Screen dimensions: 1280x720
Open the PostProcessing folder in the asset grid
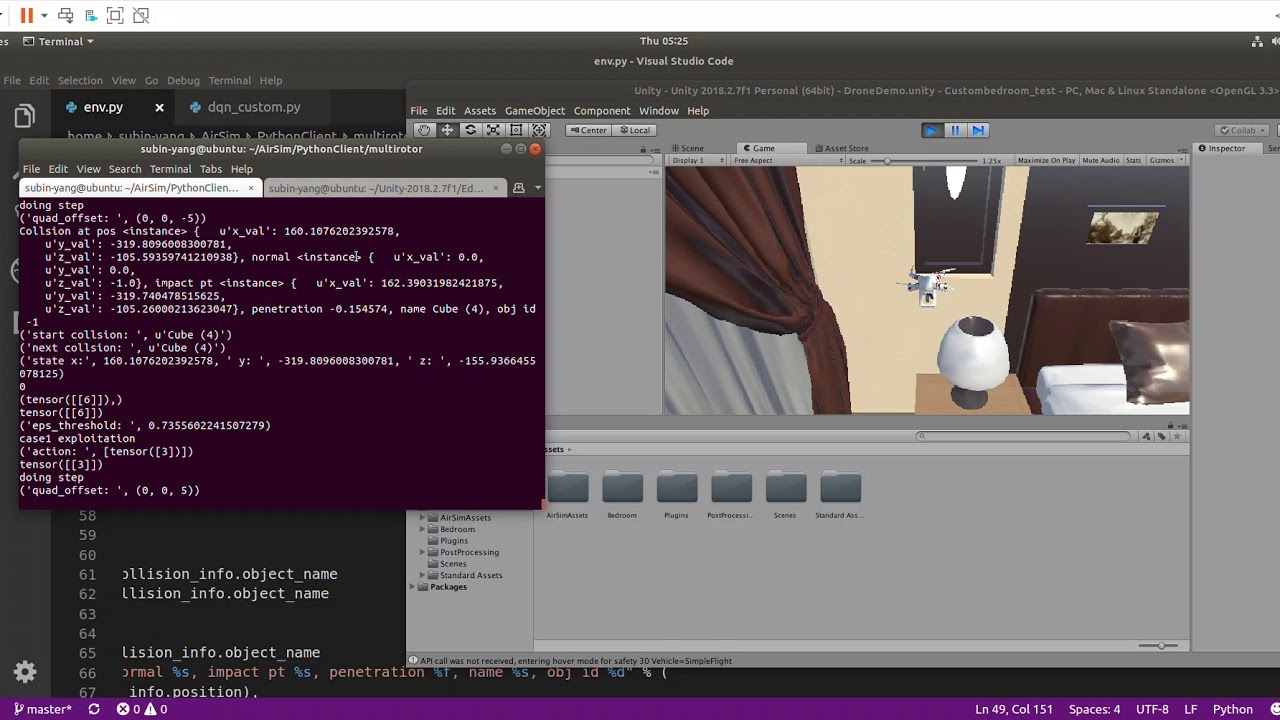[731, 488]
